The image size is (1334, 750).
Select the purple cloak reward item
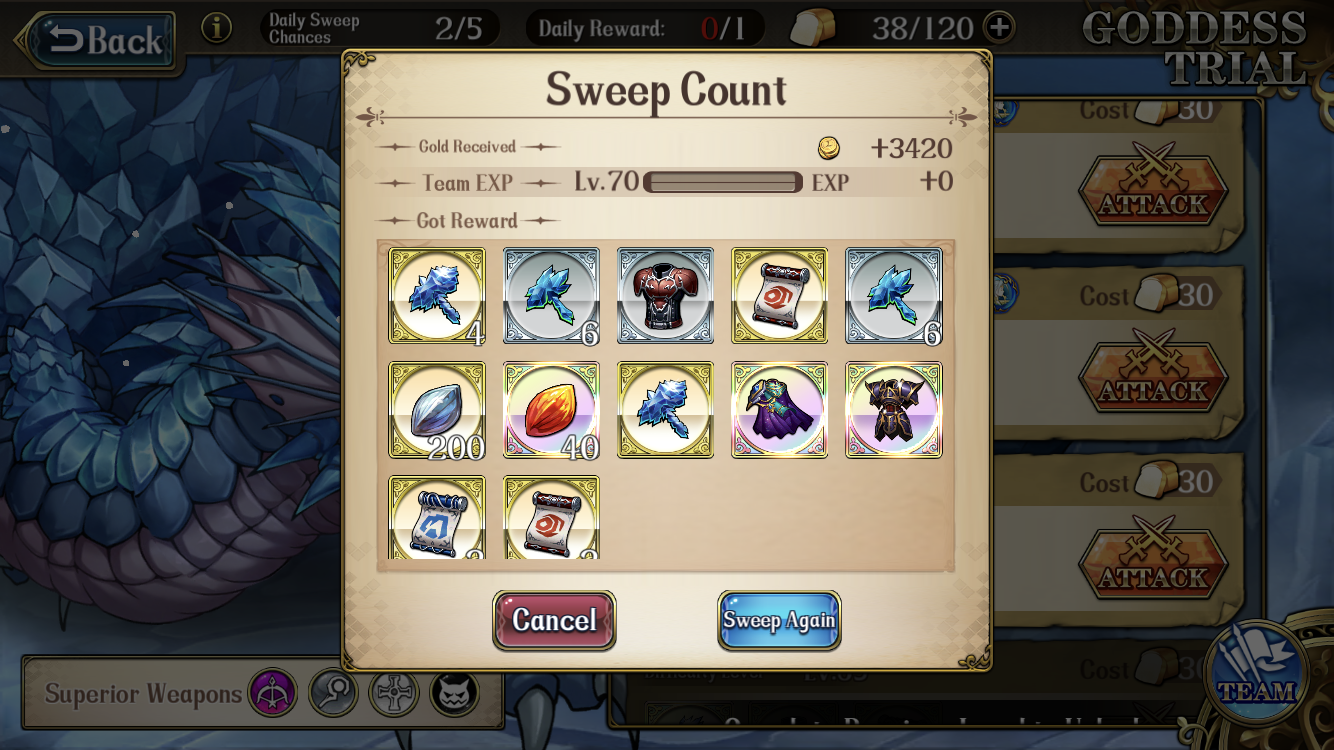pyautogui.click(x=779, y=410)
